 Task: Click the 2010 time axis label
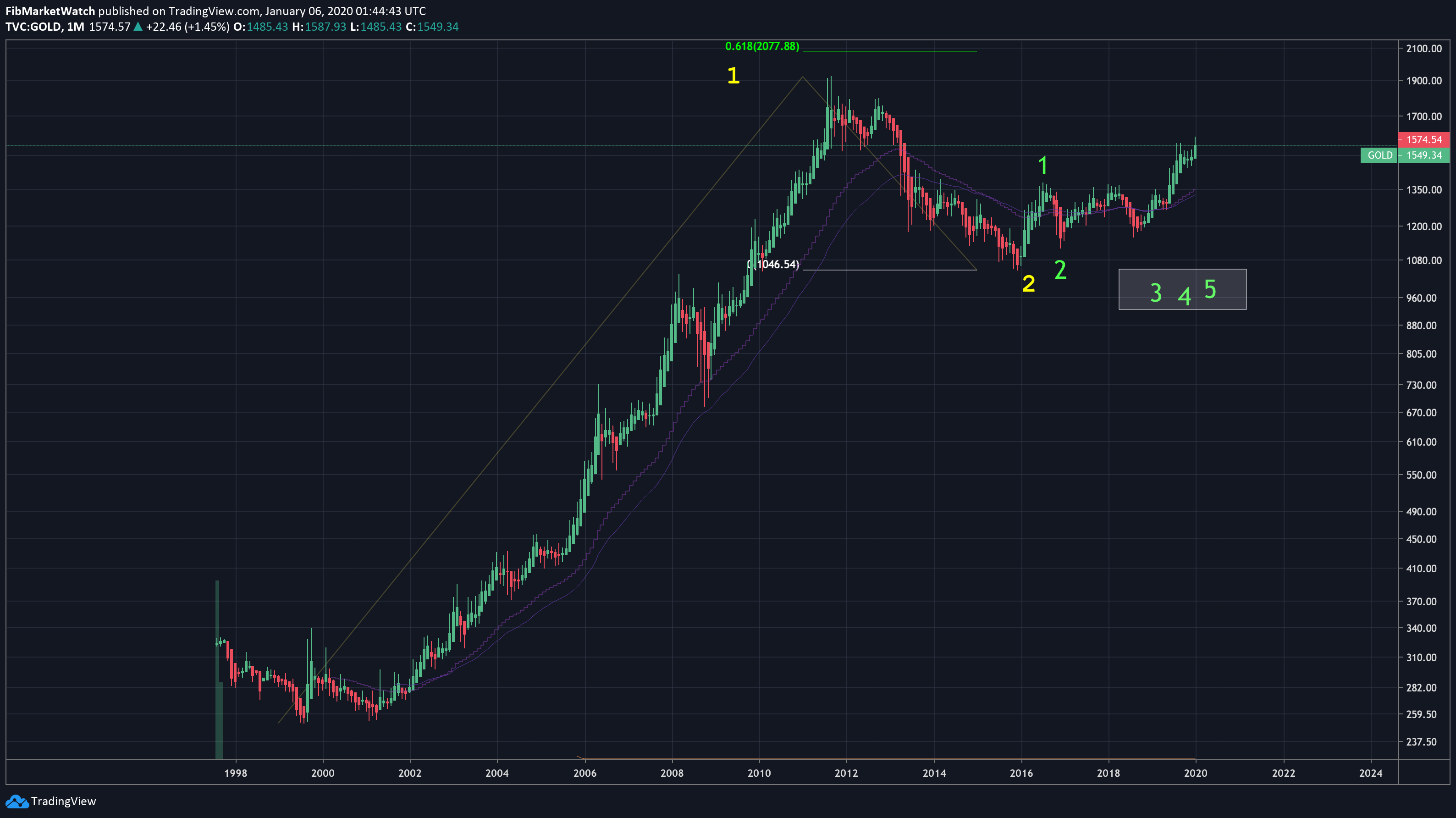[x=759, y=774]
